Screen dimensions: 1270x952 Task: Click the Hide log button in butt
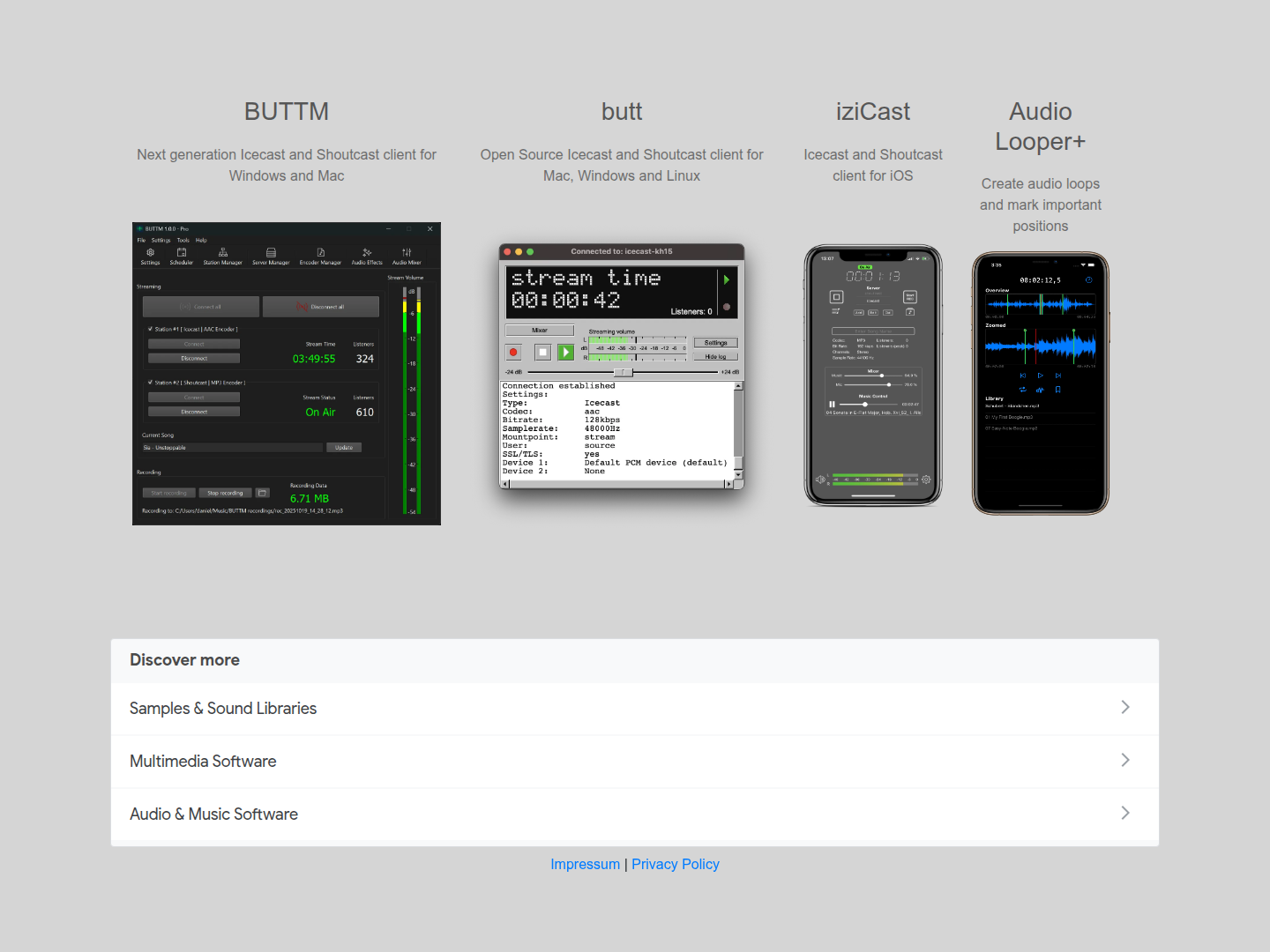[715, 357]
